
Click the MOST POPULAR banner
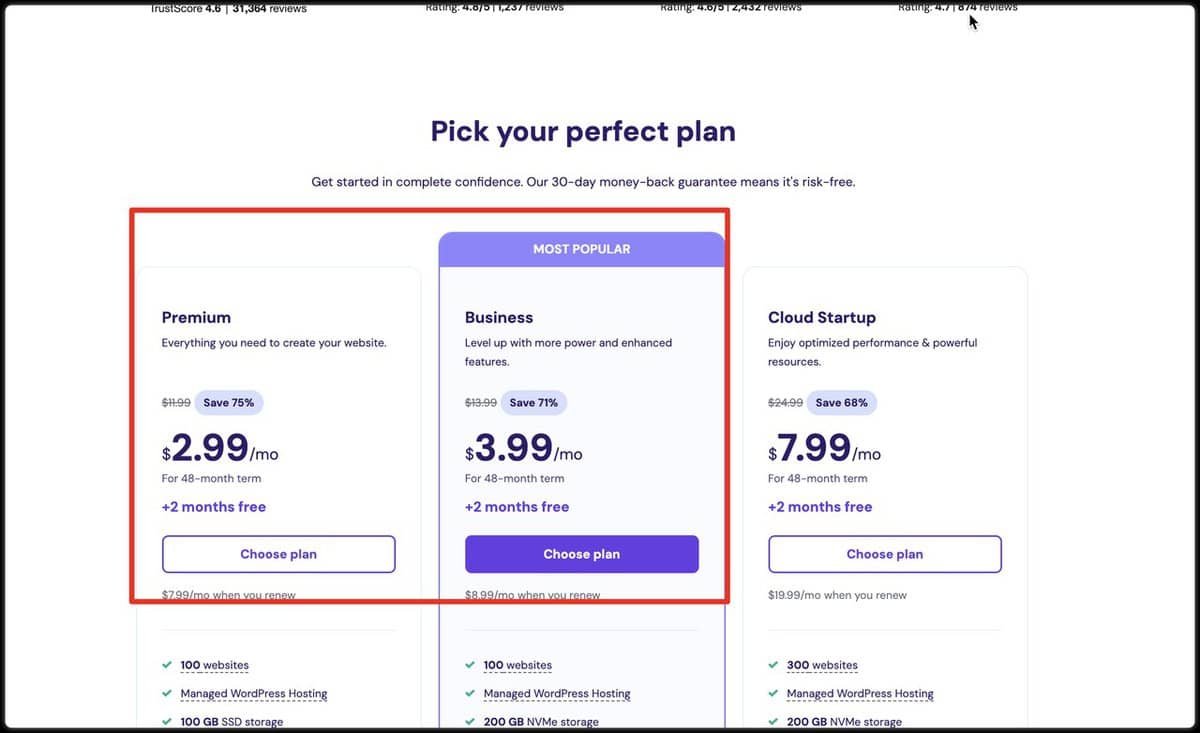click(x=581, y=249)
